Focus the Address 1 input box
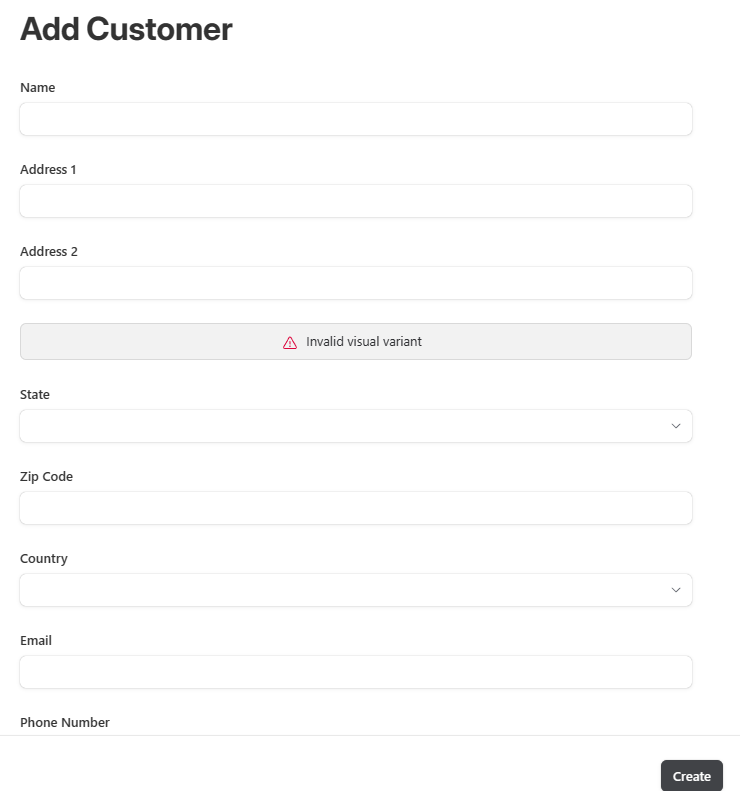 click(x=356, y=201)
